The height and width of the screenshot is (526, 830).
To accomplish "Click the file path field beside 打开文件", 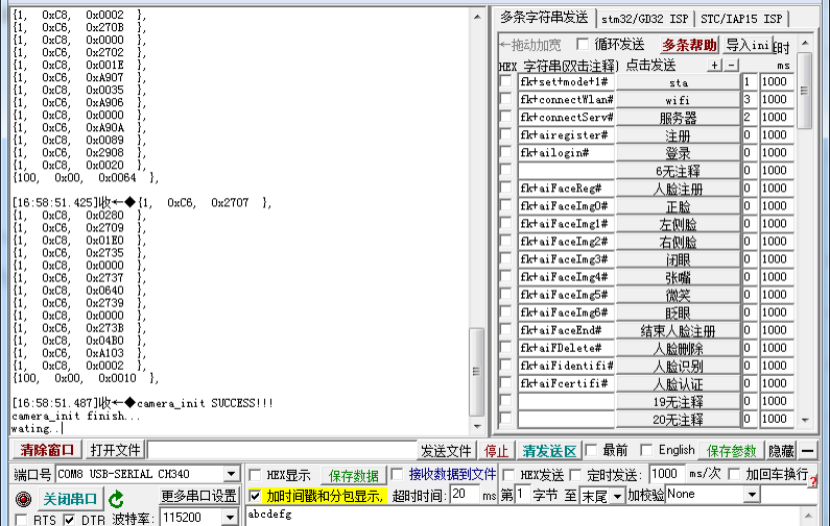I will click(x=282, y=450).
